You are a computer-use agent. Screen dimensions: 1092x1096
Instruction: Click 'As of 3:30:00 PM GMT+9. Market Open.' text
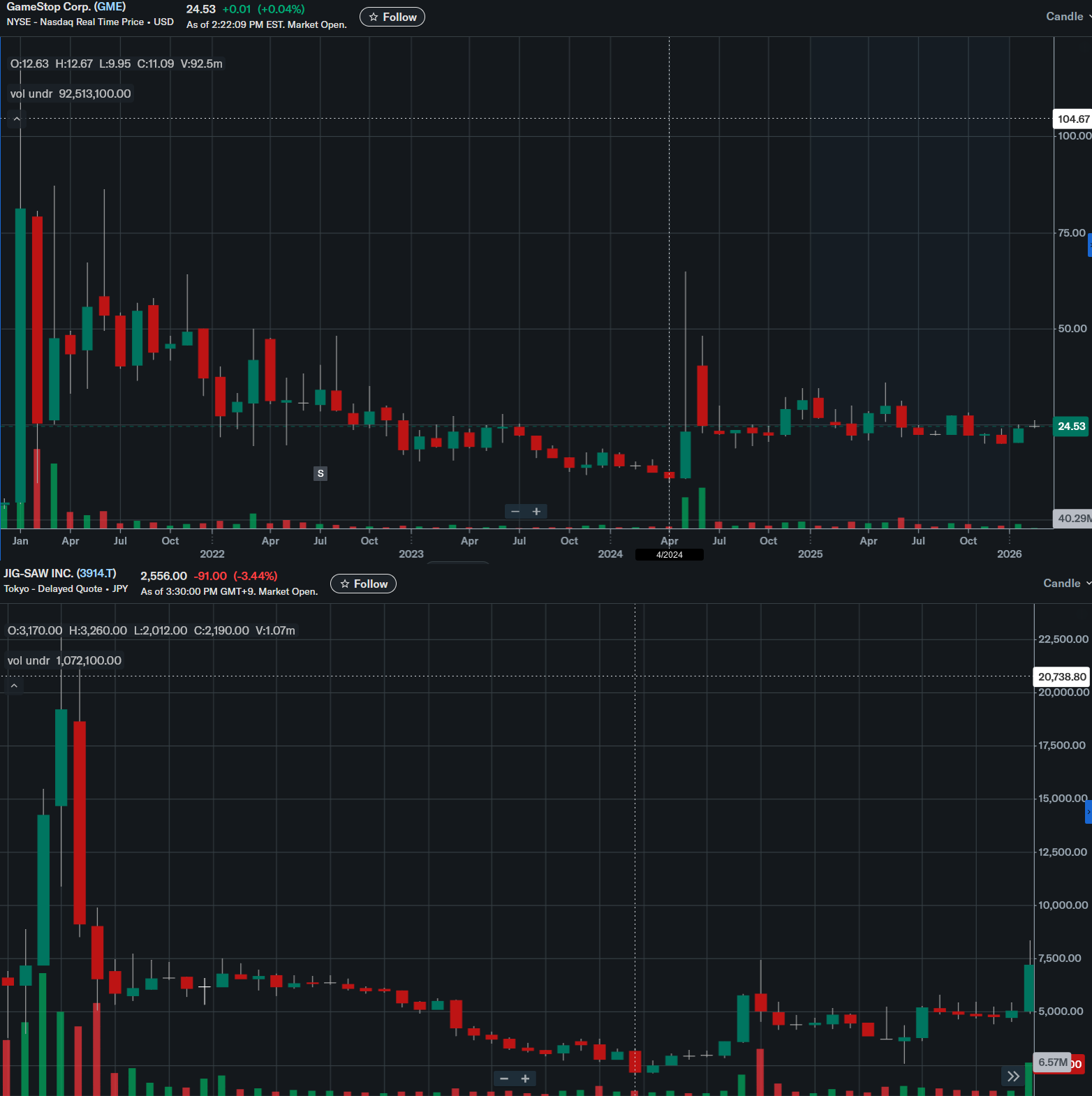pos(230,591)
